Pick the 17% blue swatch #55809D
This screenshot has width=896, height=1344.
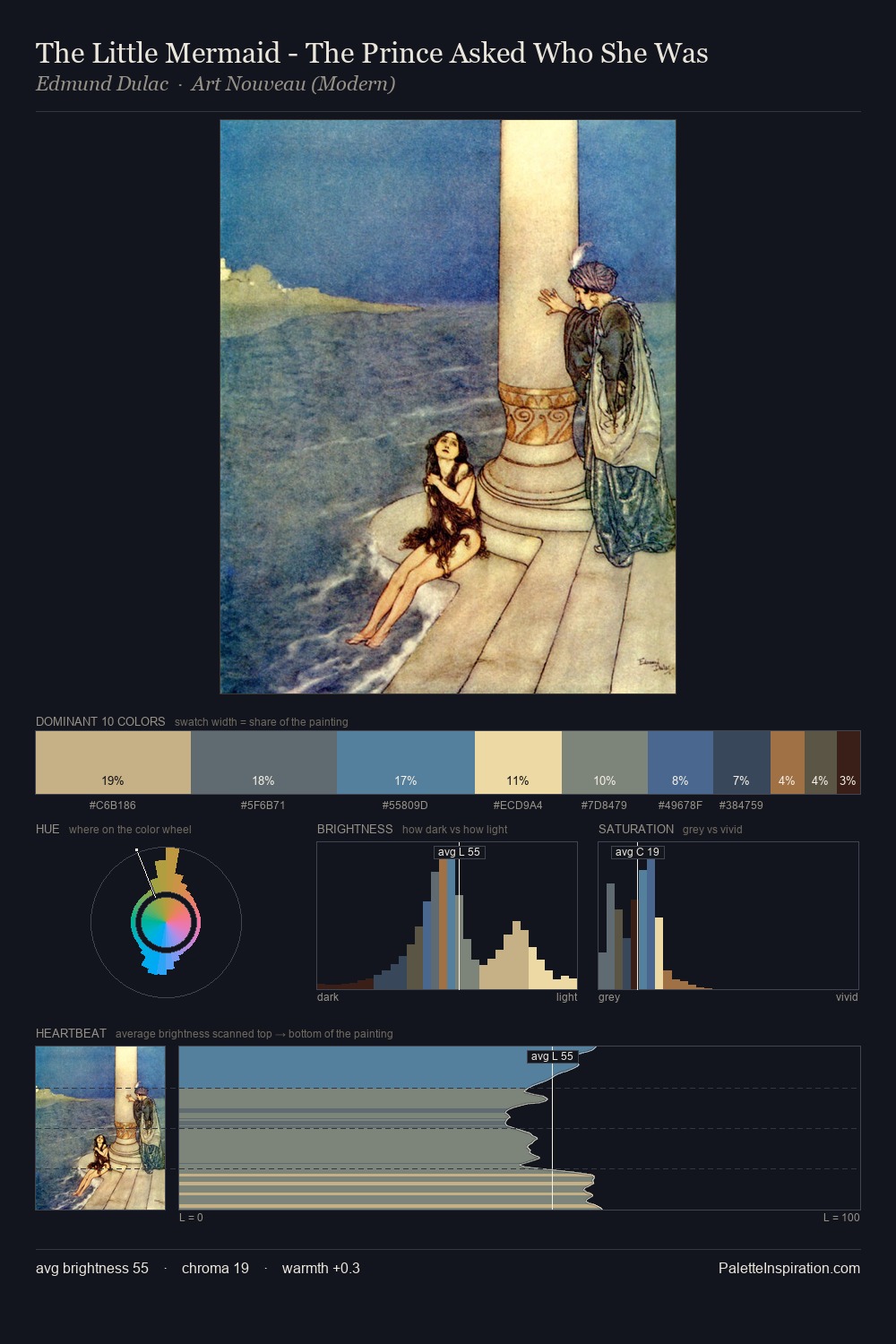[x=406, y=762]
